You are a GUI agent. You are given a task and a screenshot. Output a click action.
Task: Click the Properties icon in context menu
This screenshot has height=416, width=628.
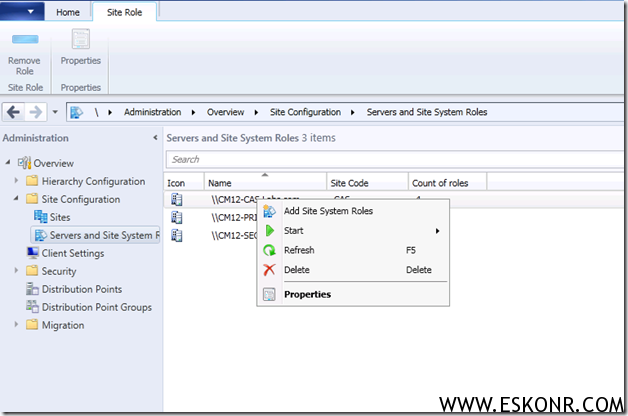(269, 294)
